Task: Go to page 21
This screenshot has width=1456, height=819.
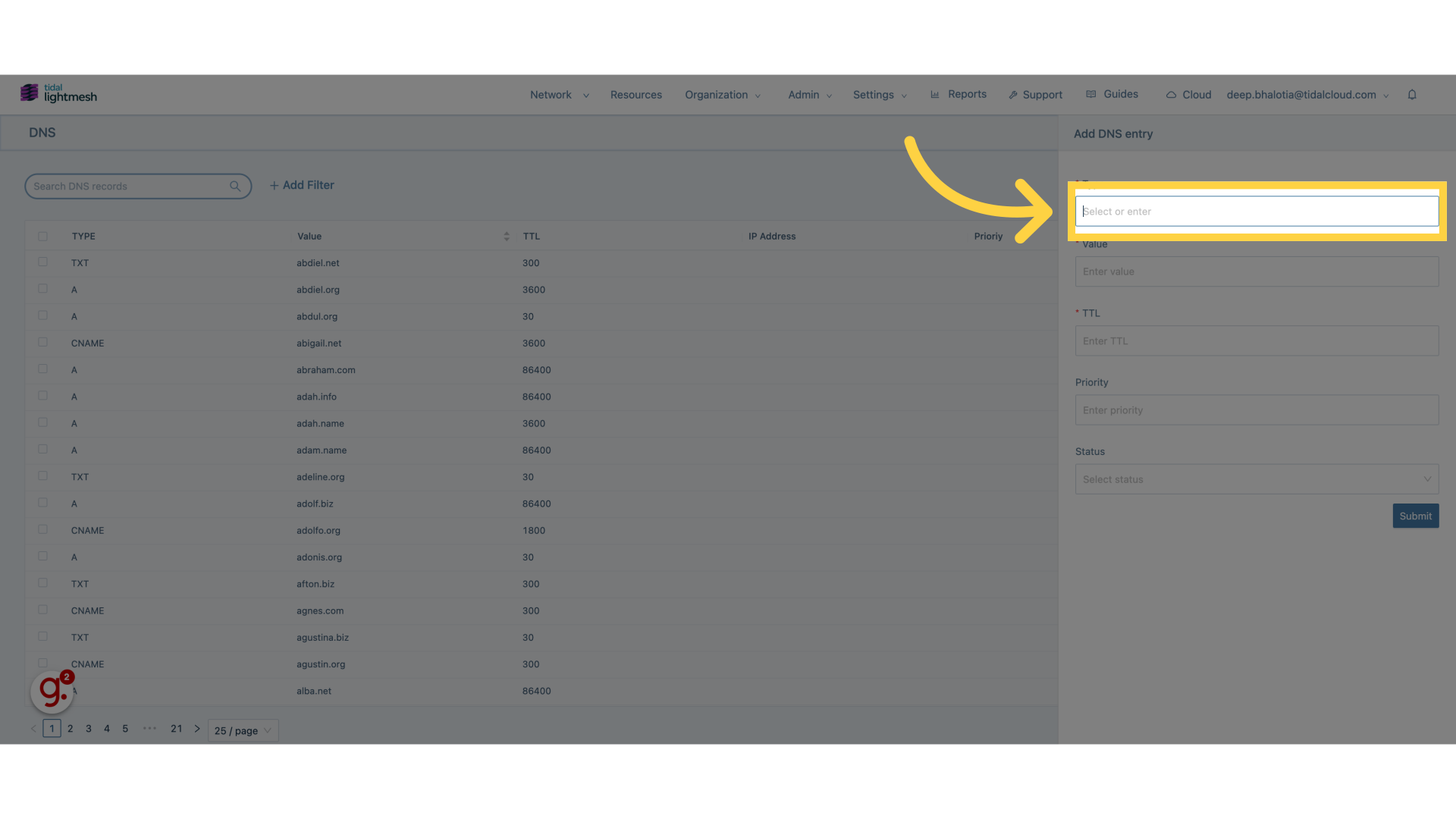Action: [x=177, y=729]
